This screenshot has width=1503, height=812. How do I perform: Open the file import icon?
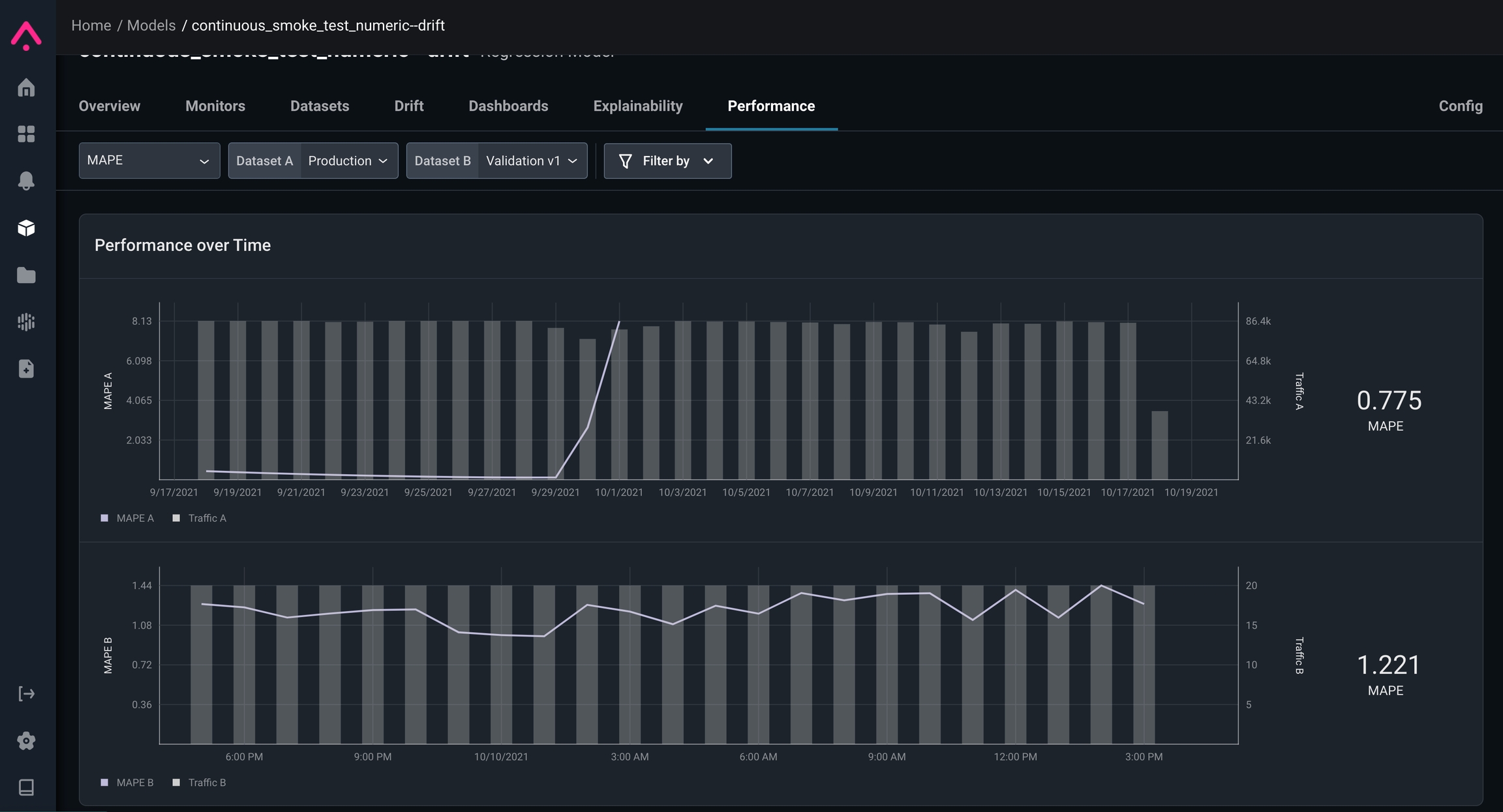[x=26, y=368]
